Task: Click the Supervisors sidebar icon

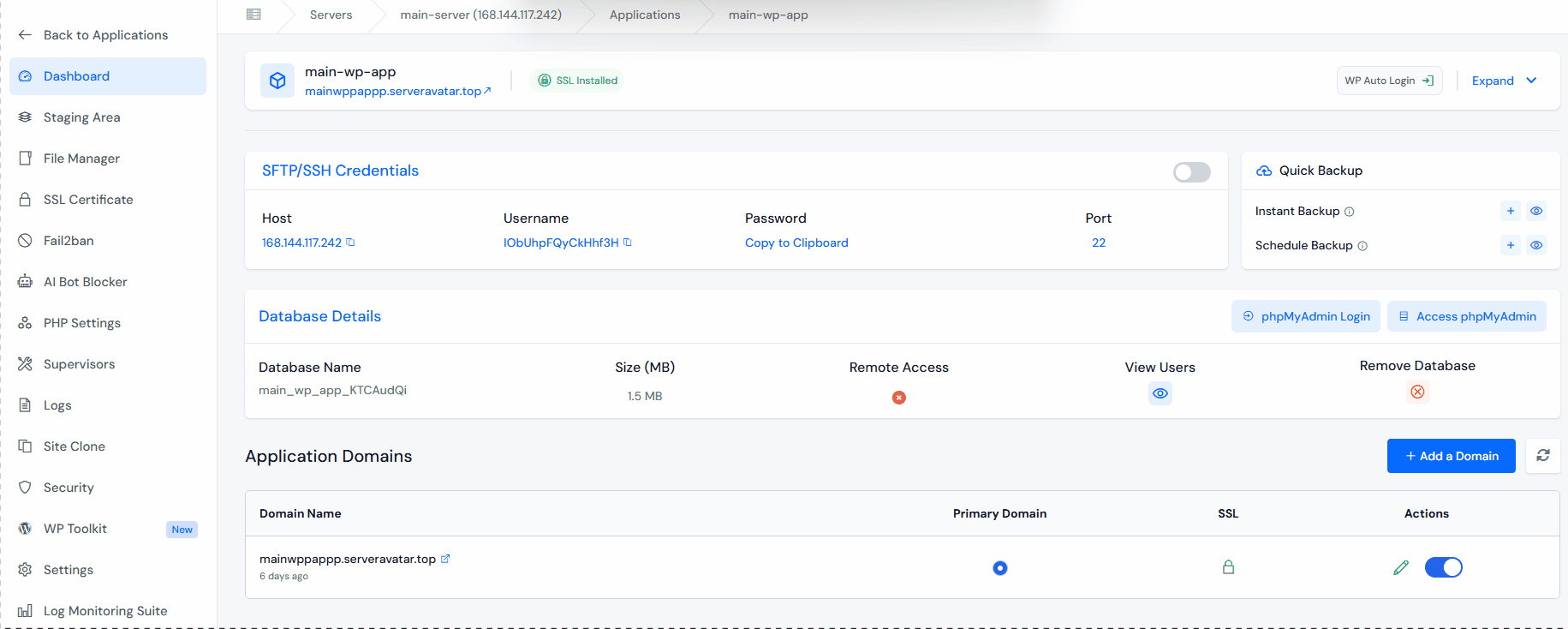Action: click(25, 364)
